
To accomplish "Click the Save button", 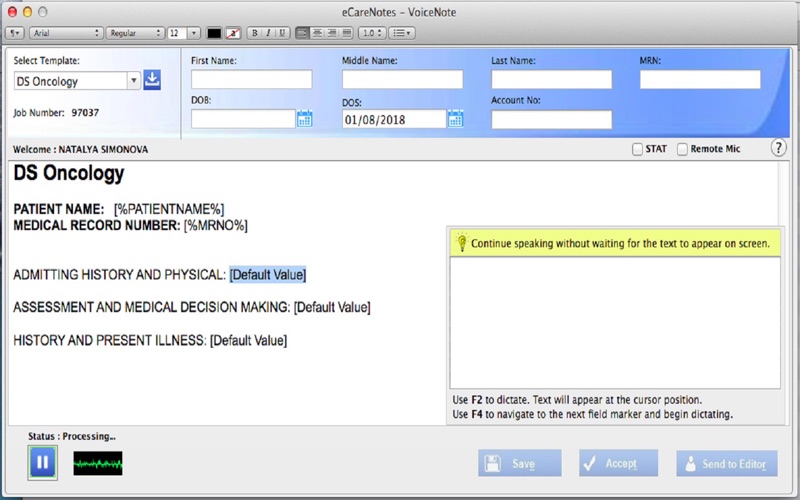I will pyautogui.click(x=520, y=463).
